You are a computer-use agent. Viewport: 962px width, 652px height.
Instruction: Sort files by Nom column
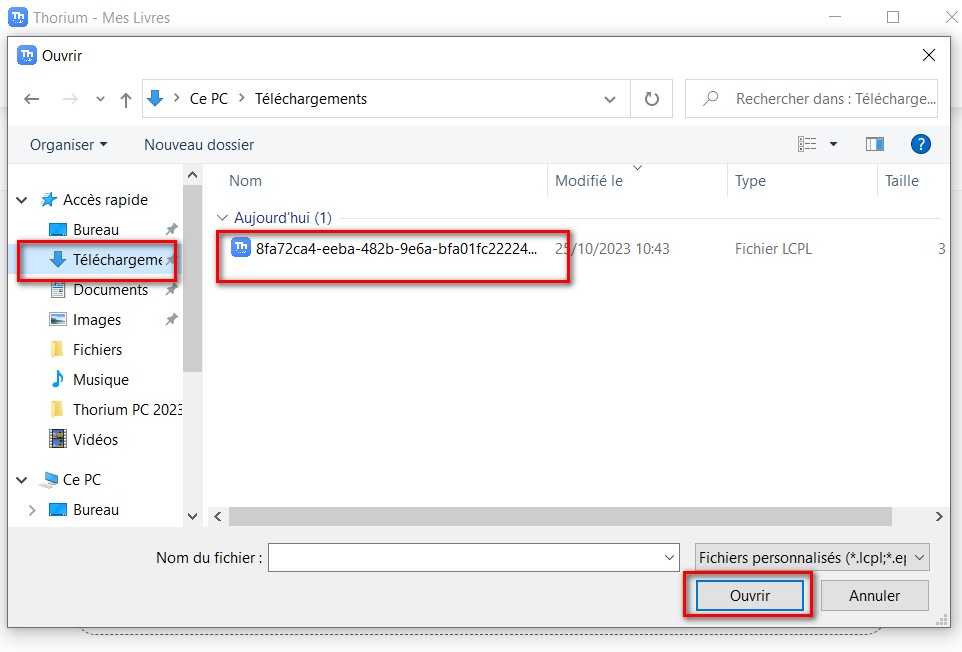245,181
